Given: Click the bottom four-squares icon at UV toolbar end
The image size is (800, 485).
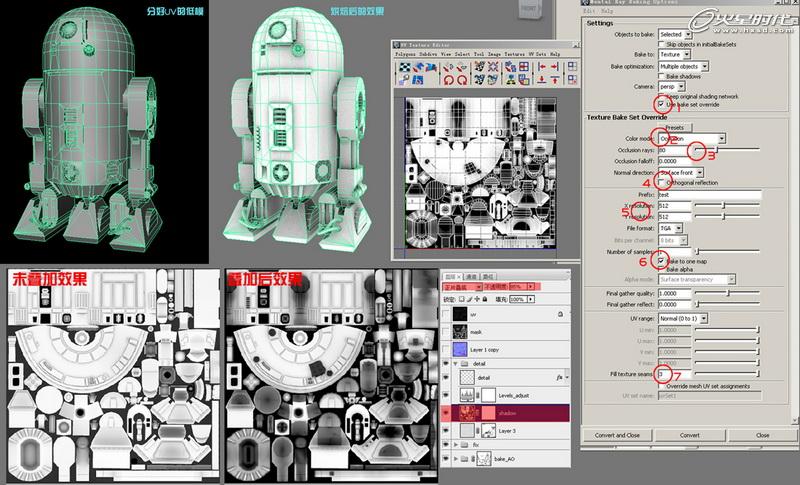Looking at the screenshot, I should [x=572, y=80].
